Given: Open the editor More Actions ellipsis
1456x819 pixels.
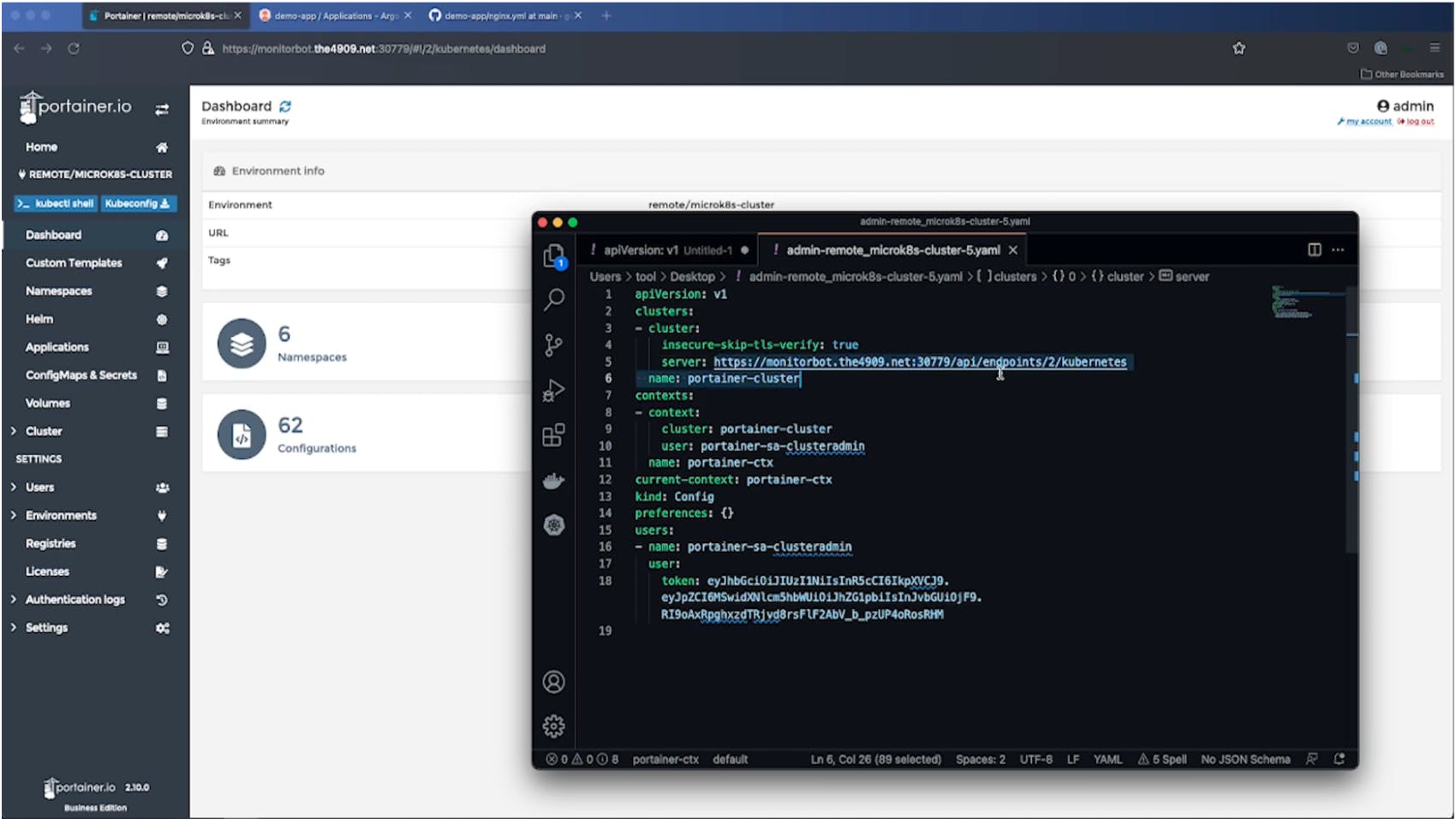Looking at the screenshot, I should click(x=1338, y=249).
